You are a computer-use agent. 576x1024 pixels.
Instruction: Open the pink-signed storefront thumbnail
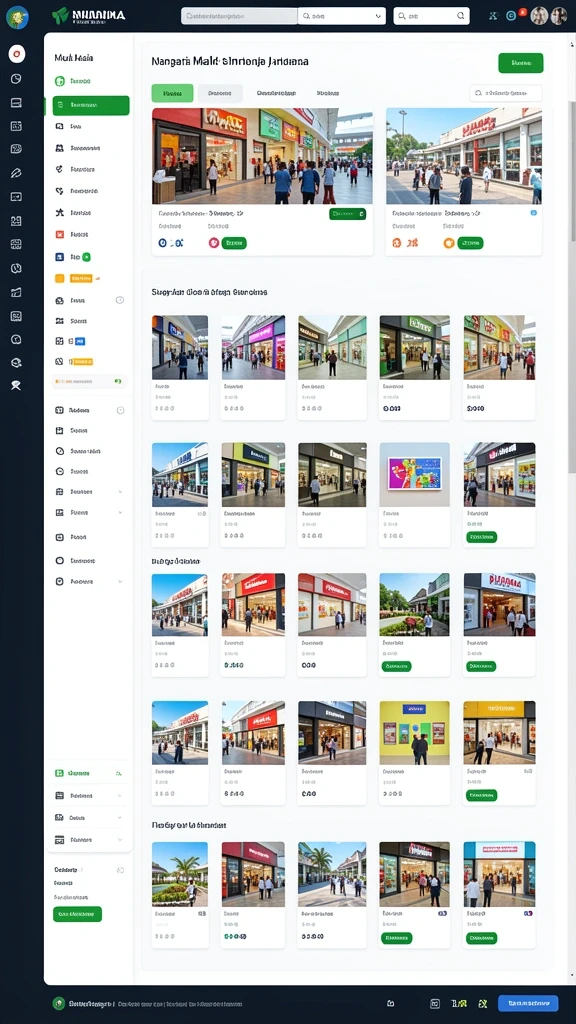point(253,347)
